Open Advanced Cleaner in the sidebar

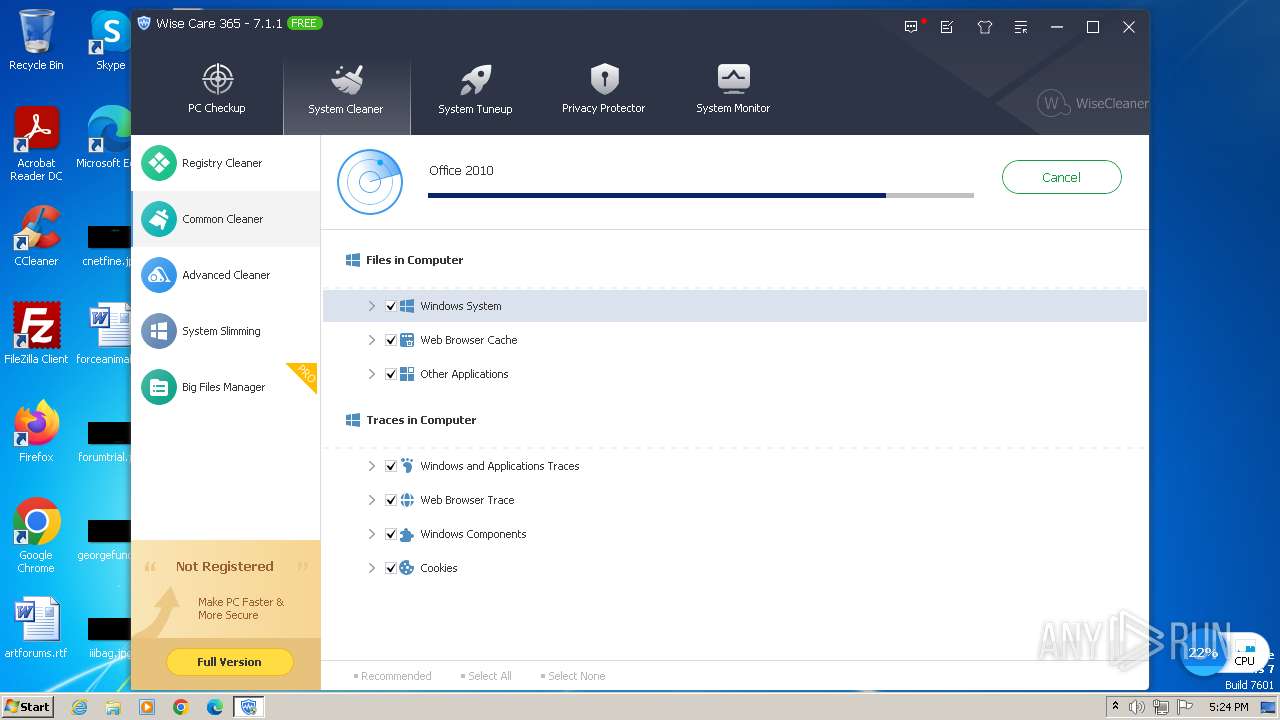(x=226, y=275)
